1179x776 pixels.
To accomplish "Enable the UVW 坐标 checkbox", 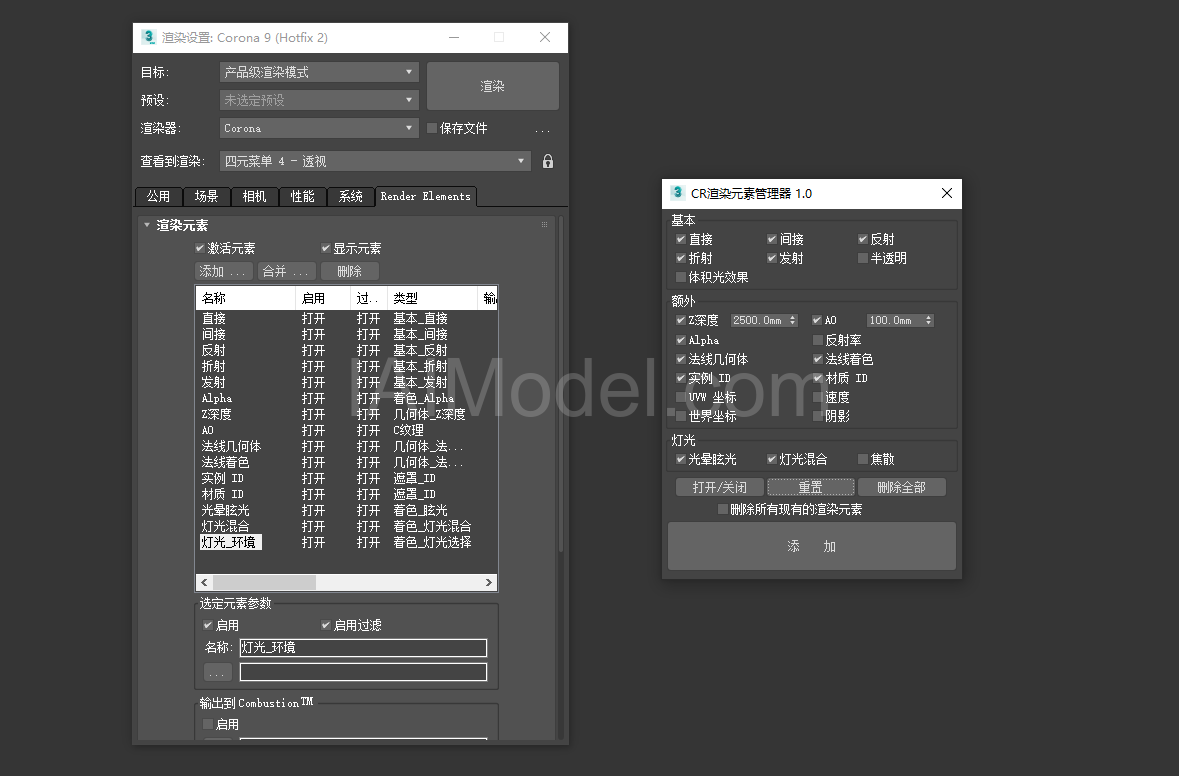I will pyautogui.click(x=681, y=397).
